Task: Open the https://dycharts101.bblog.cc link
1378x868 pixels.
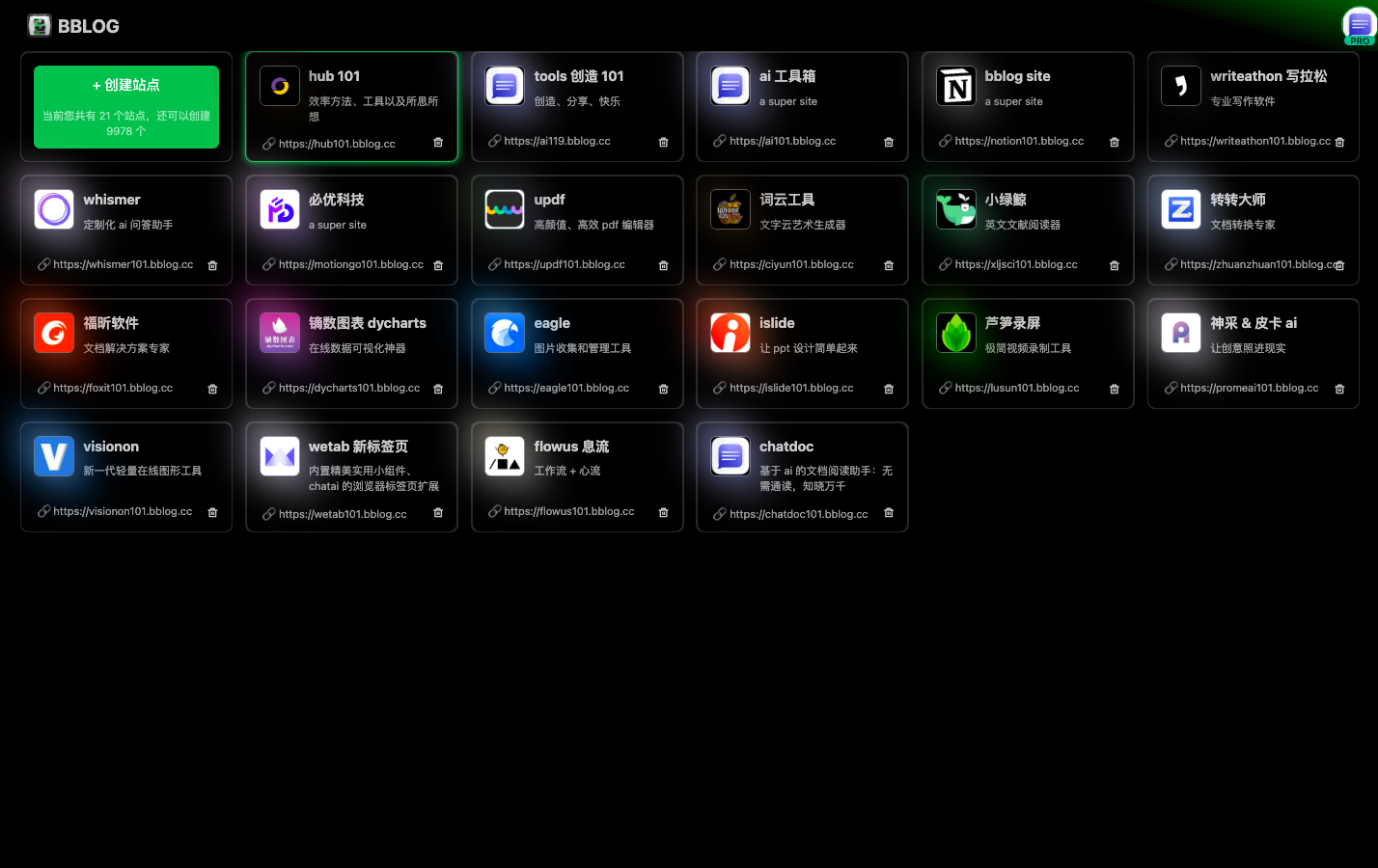Action: coord(349,388)
